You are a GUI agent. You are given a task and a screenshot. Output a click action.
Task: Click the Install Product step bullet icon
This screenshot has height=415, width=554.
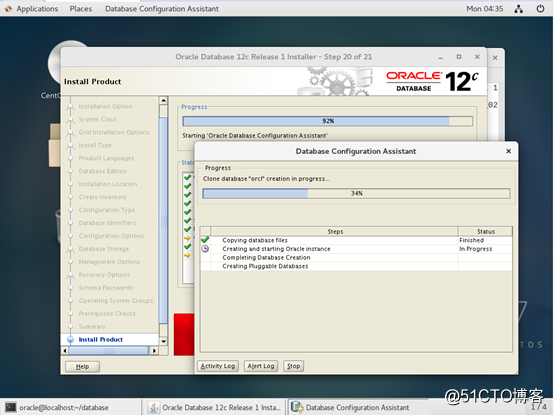click(70, 339)
